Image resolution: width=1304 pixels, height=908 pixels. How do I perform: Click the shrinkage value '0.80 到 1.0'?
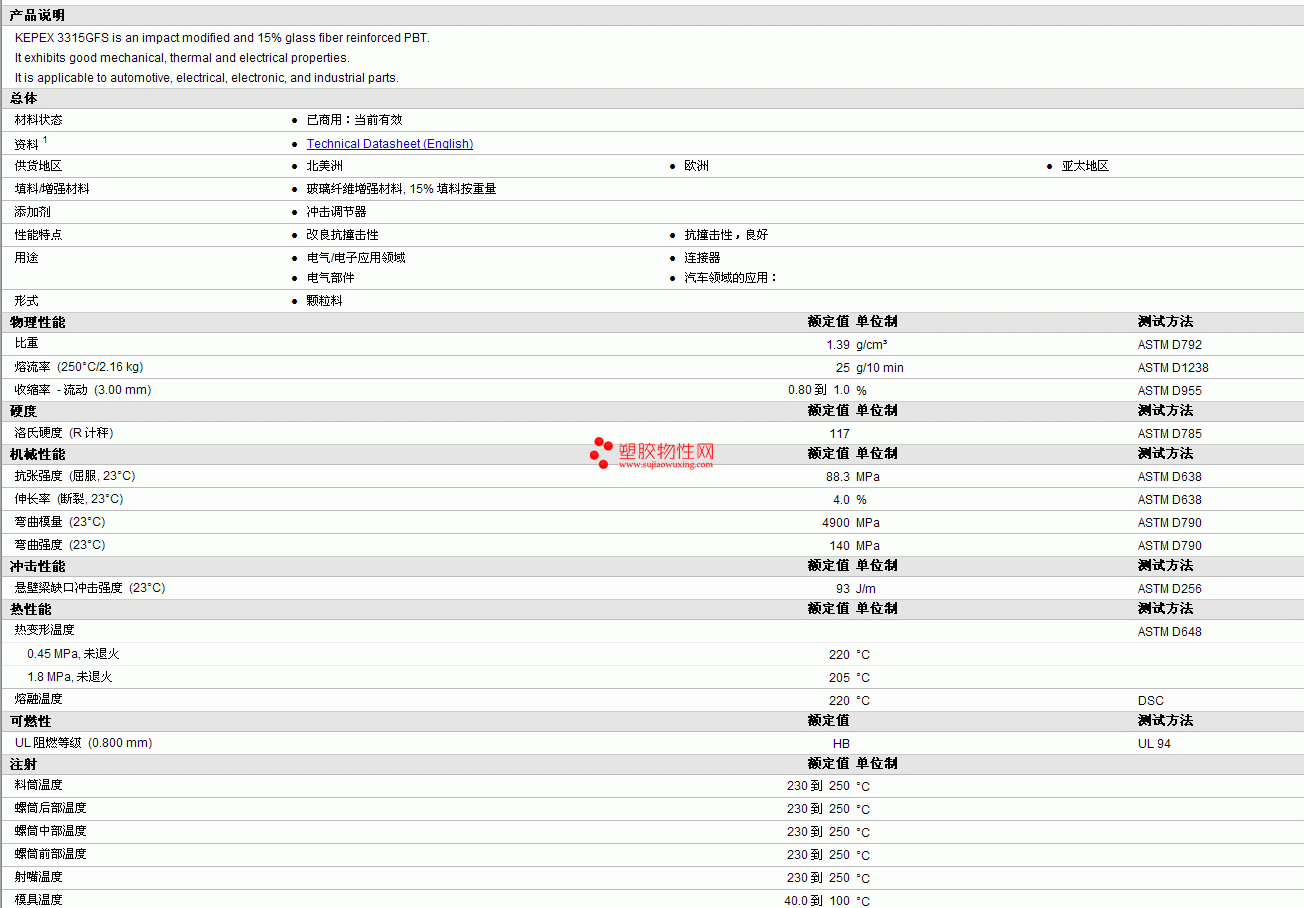pyautogui.click(x=819, y=390)
